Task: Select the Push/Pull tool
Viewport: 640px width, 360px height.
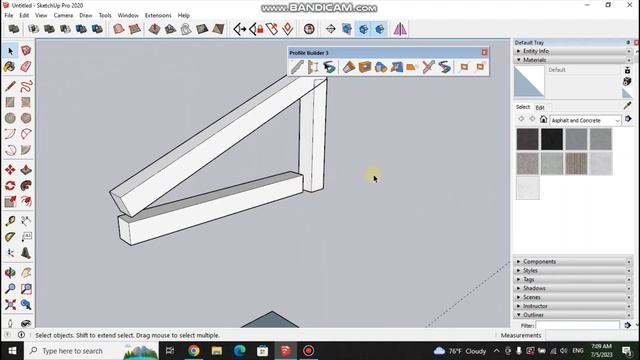Action: [26, 169]
